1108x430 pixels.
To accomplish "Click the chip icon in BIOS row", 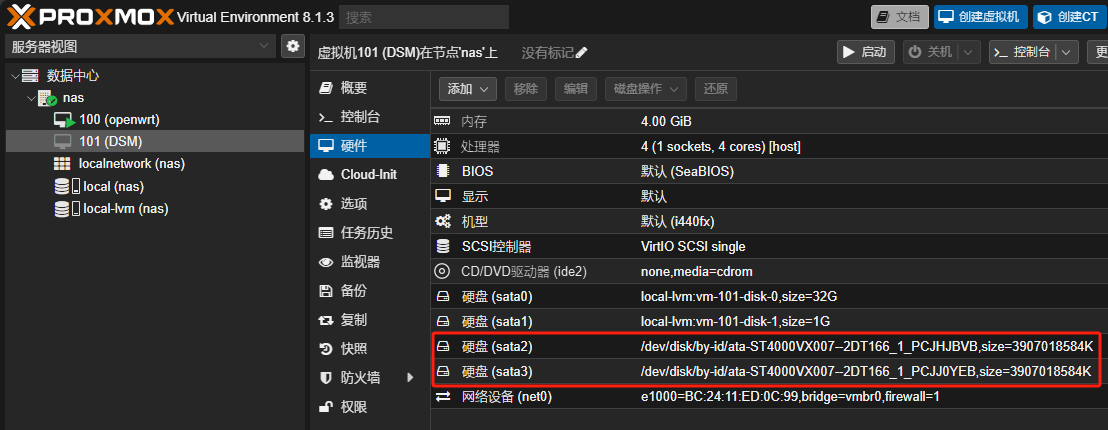I will tap(442, 171).
